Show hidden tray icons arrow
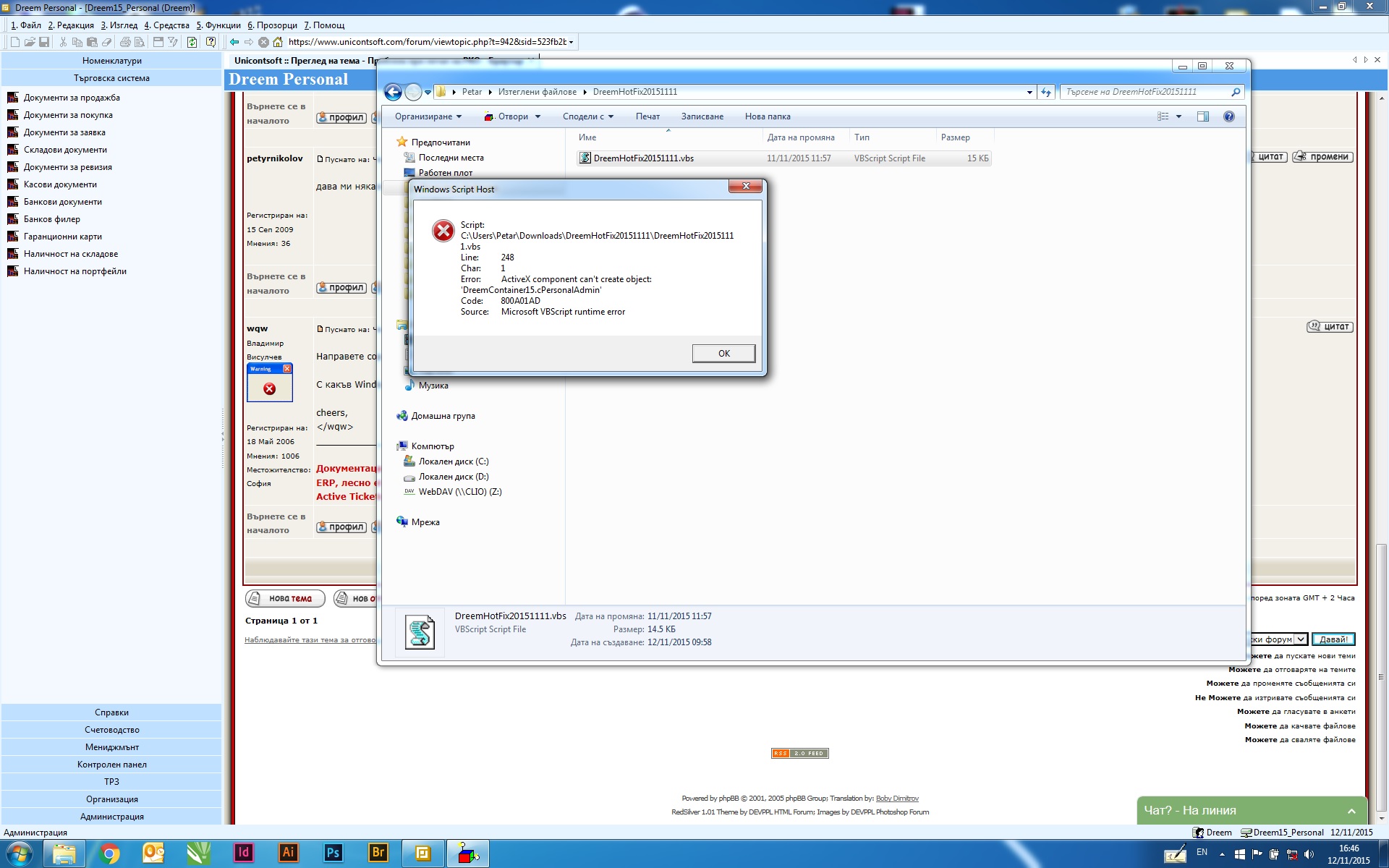The height and width of the screenshot is (868, 1389). 1222,854
